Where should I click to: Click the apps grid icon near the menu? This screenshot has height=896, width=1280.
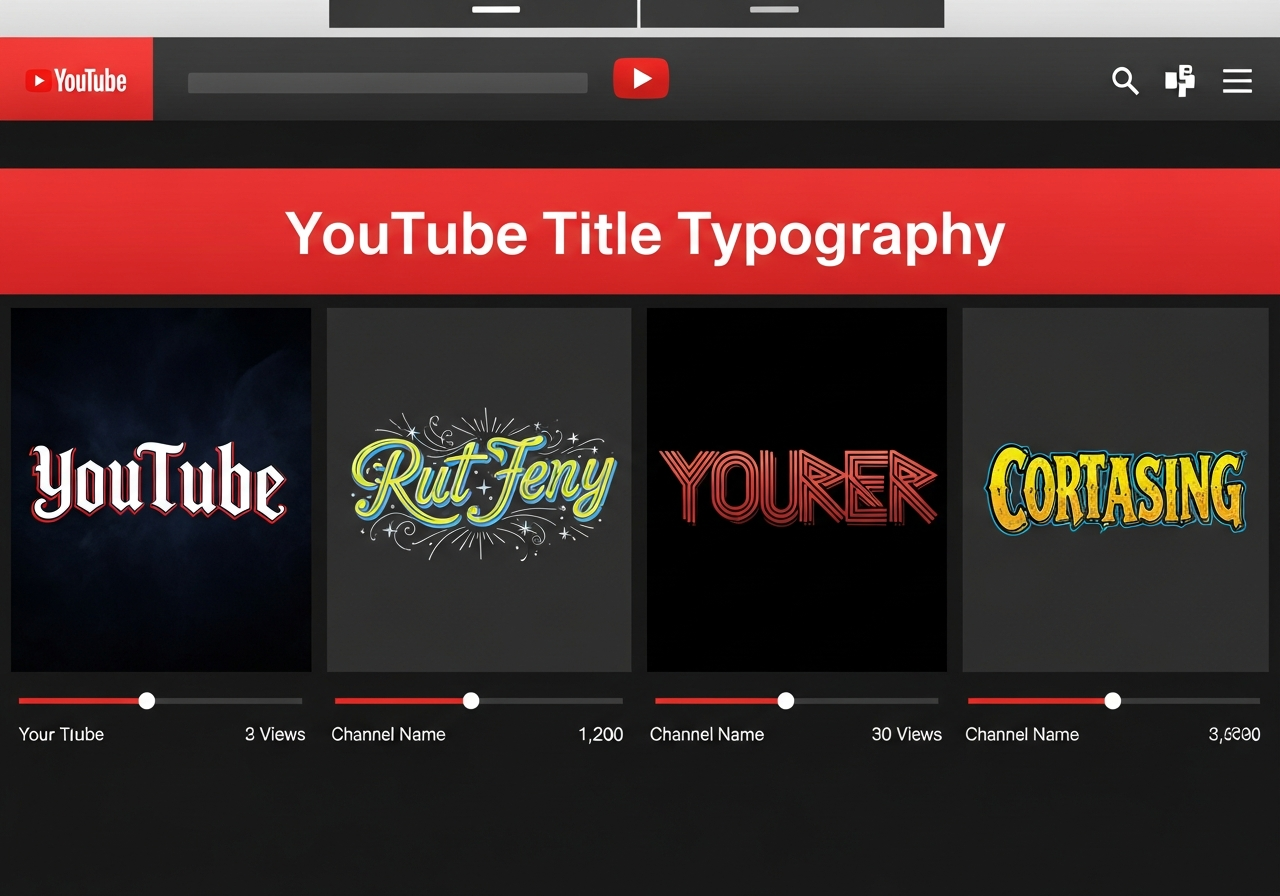coord(1180,81)
